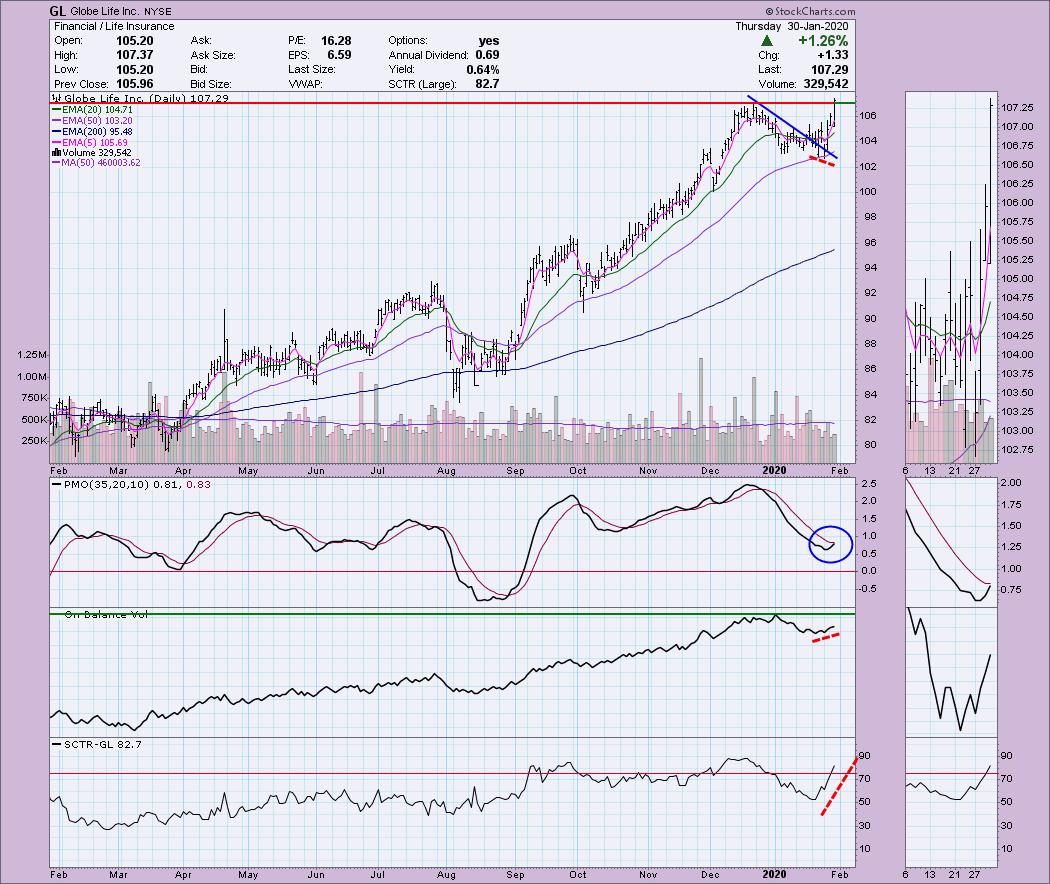
Task: Click the Prev Close value 105.96
Action: (x=135, y=84)
